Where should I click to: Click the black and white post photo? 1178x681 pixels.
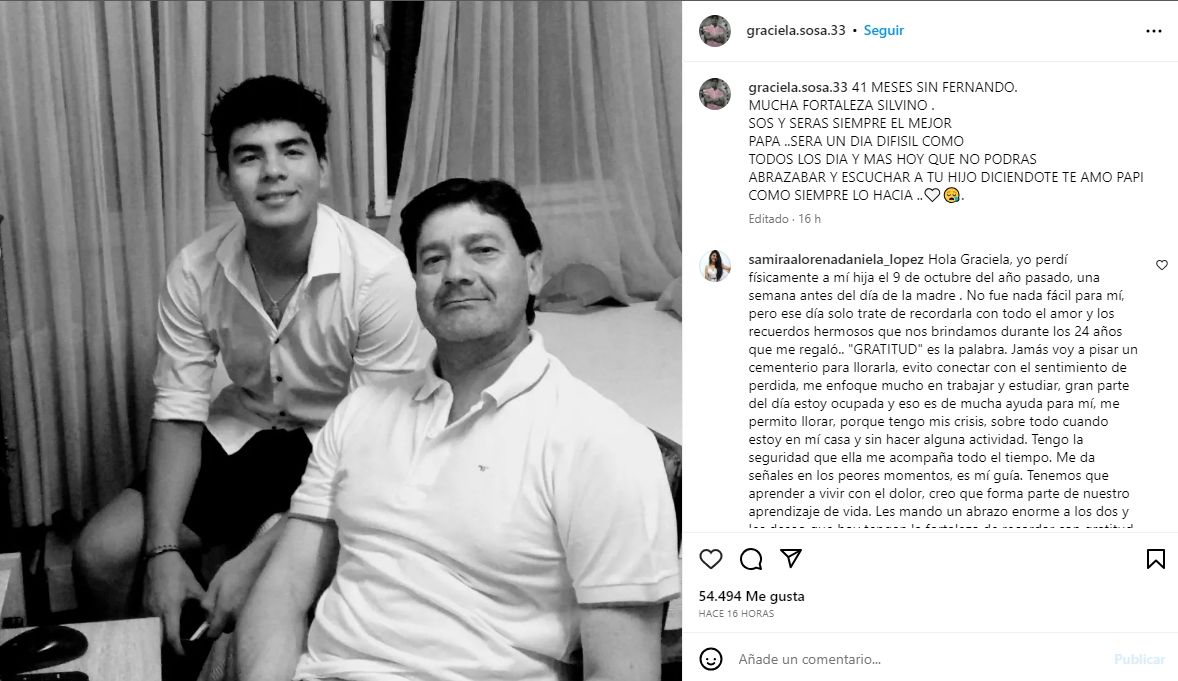tap(341, 340)
